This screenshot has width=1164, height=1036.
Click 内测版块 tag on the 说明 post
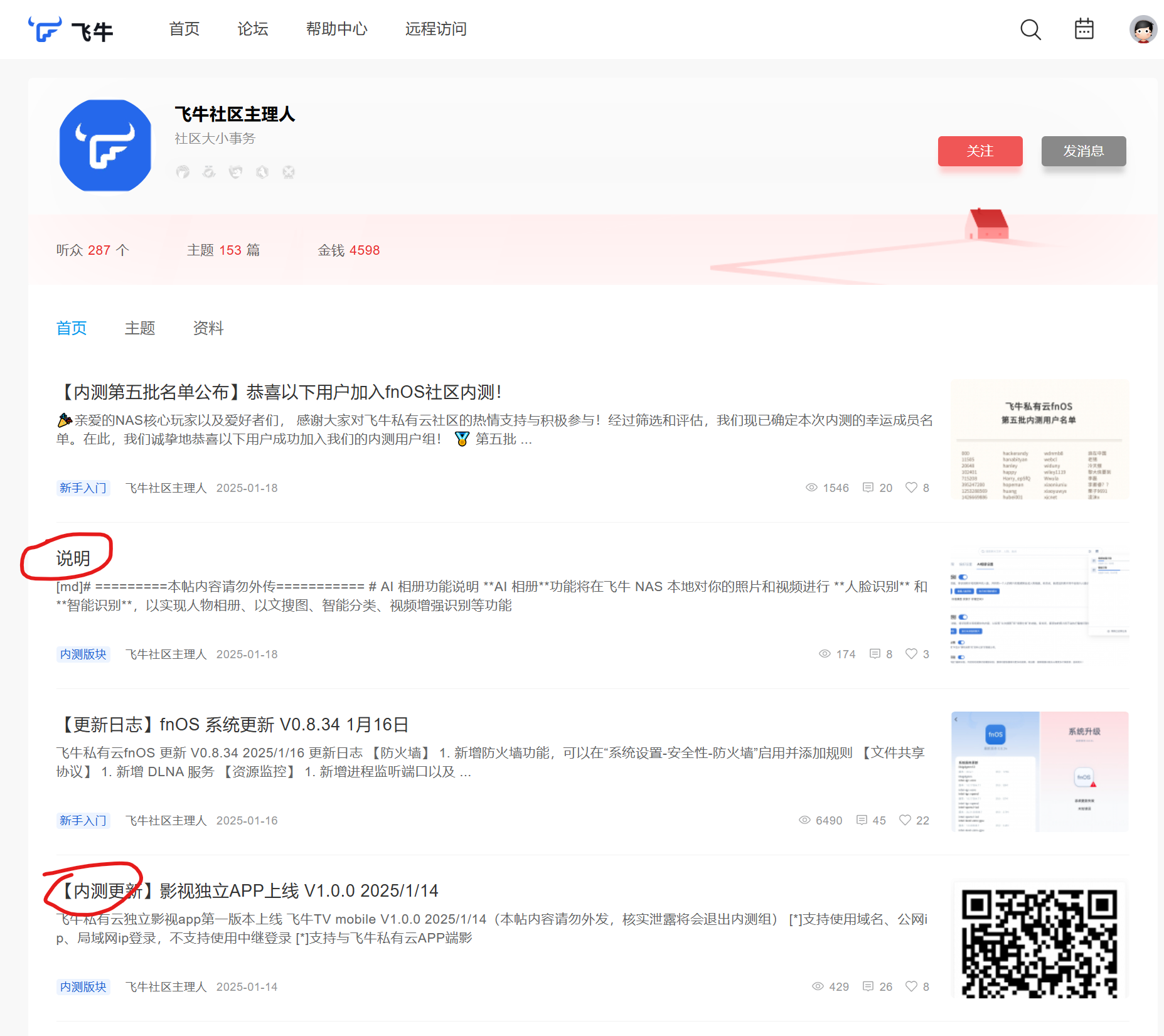[x=83, y=654]
